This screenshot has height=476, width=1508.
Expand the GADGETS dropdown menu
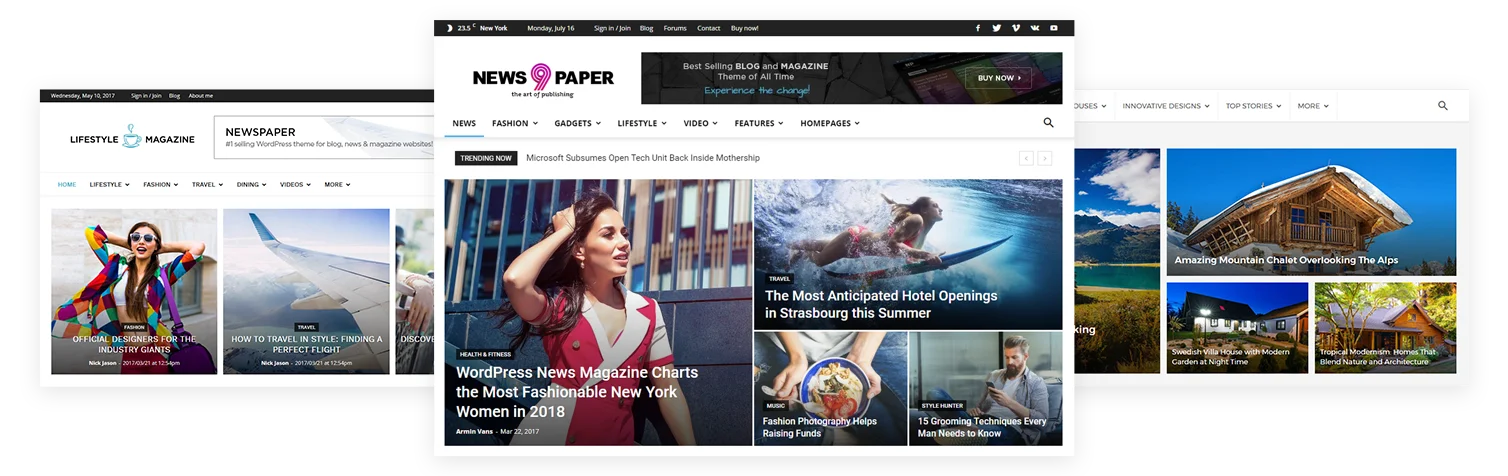point(578,123)
